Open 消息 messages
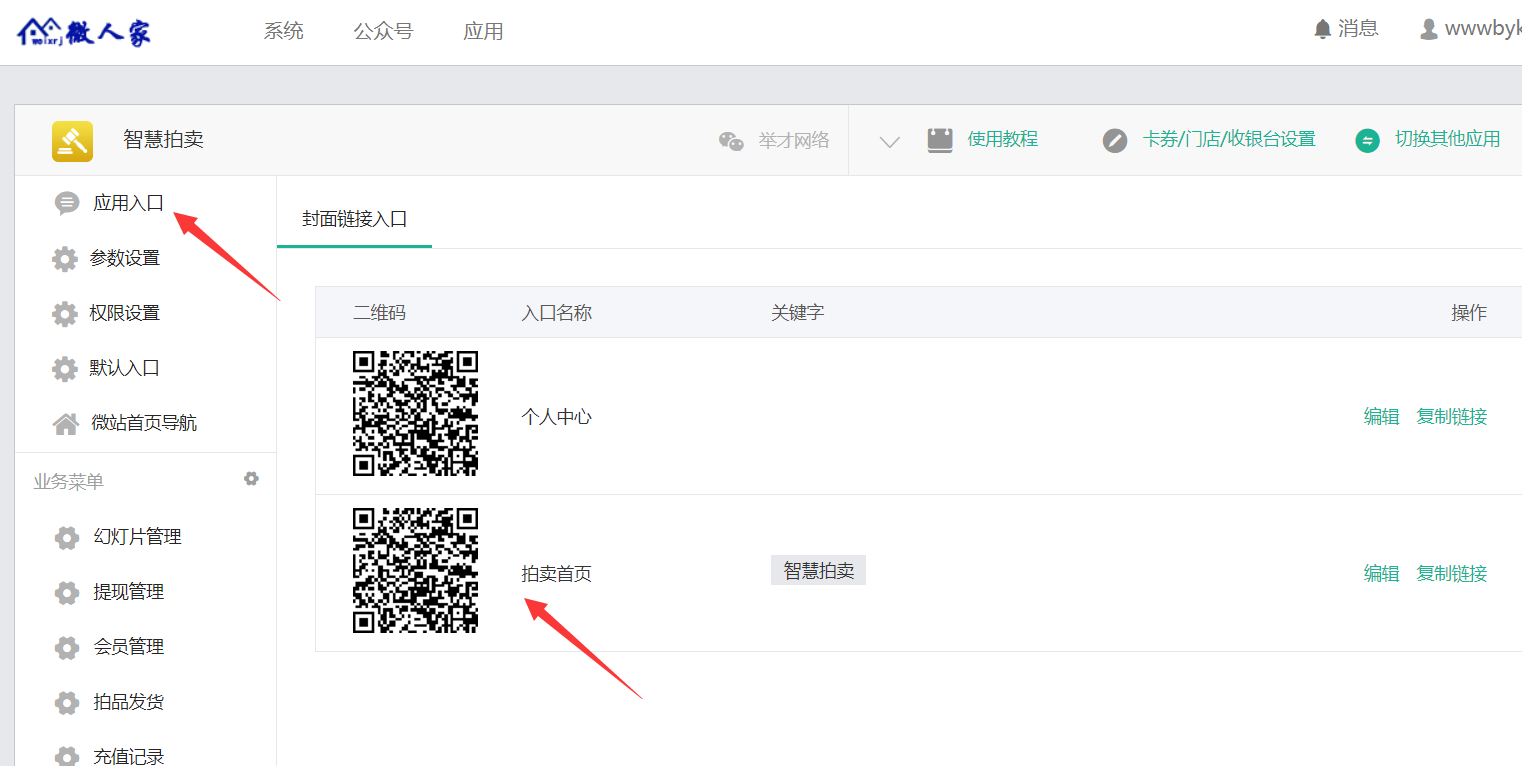 [x=1358, y=28]
